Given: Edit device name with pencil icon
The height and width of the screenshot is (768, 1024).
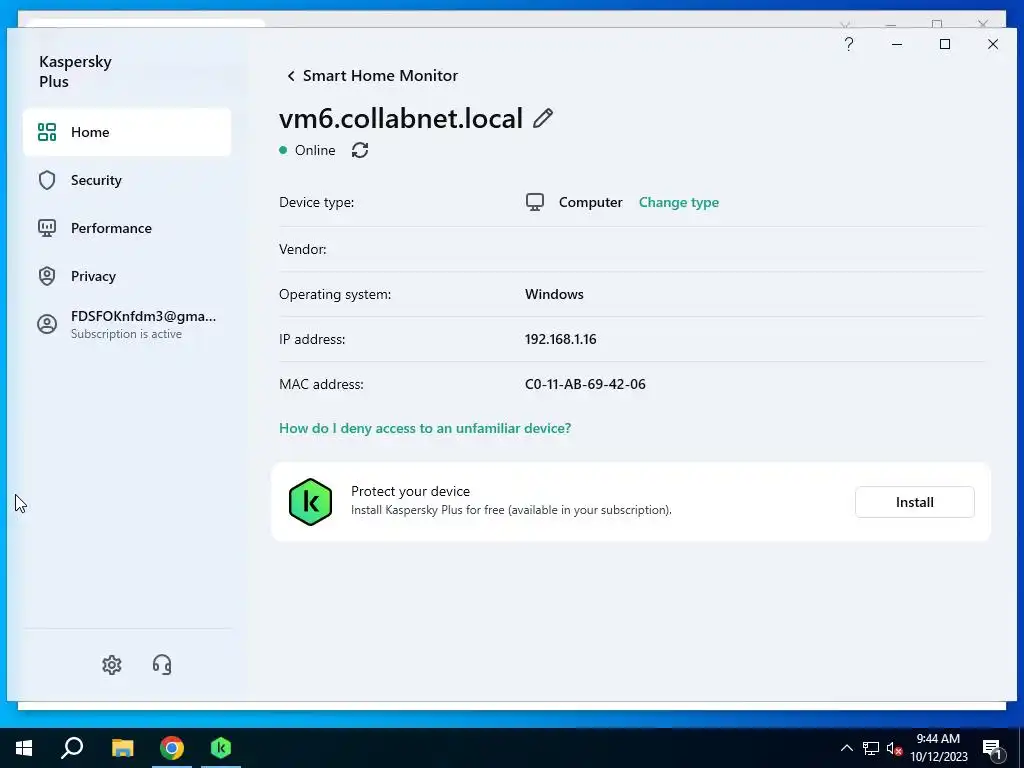Looking at the screenshot, I should 543,118.
